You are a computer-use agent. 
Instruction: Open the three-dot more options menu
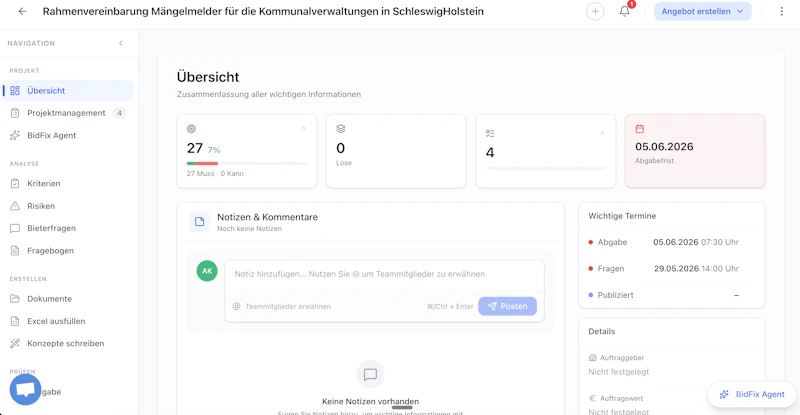point(781,11)
